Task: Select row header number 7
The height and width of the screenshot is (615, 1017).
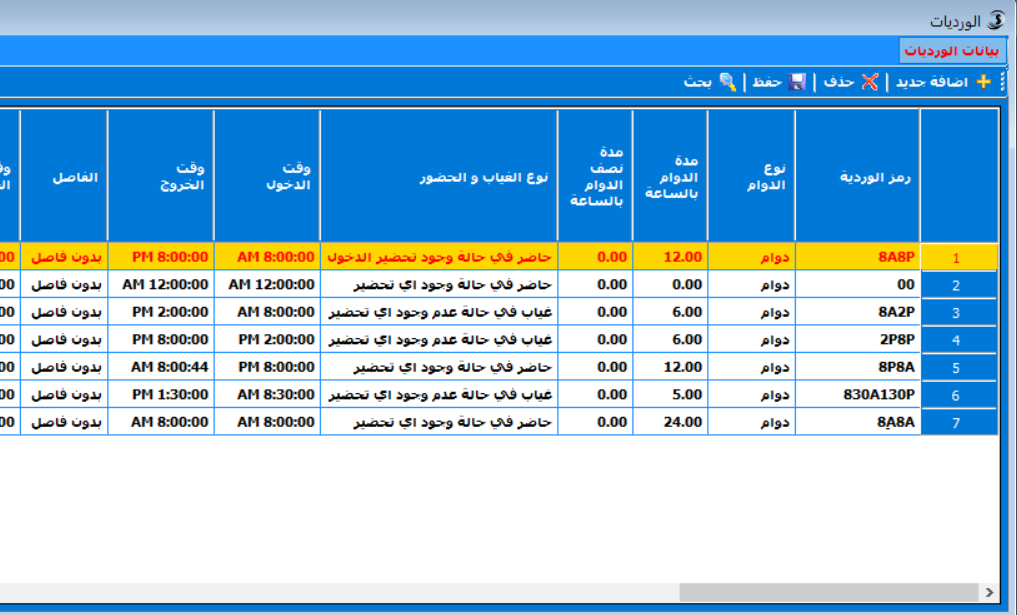Action: pos(959,422)
